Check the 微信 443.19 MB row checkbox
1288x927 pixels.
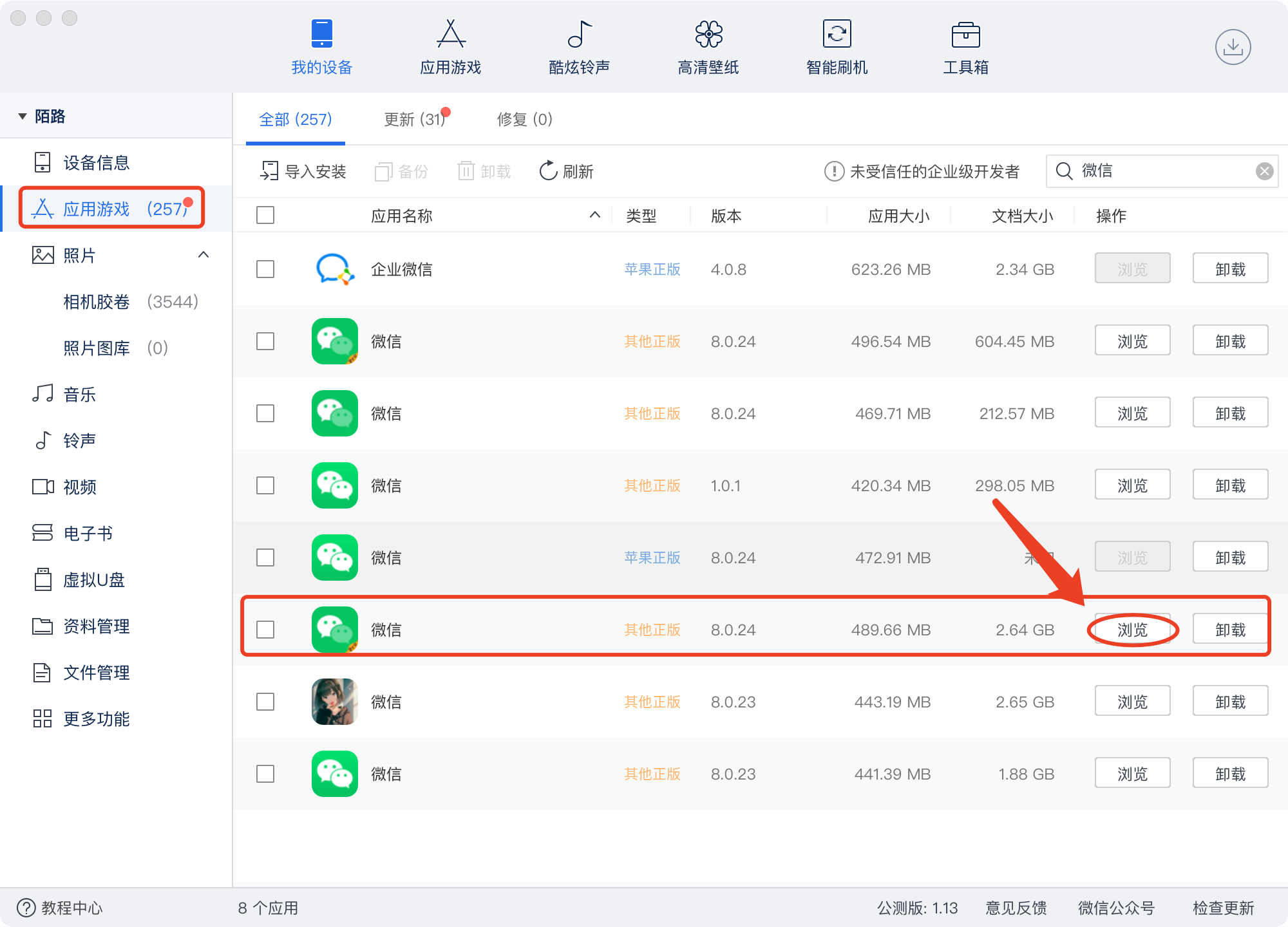pyautogui.click(x=265, y=702)
